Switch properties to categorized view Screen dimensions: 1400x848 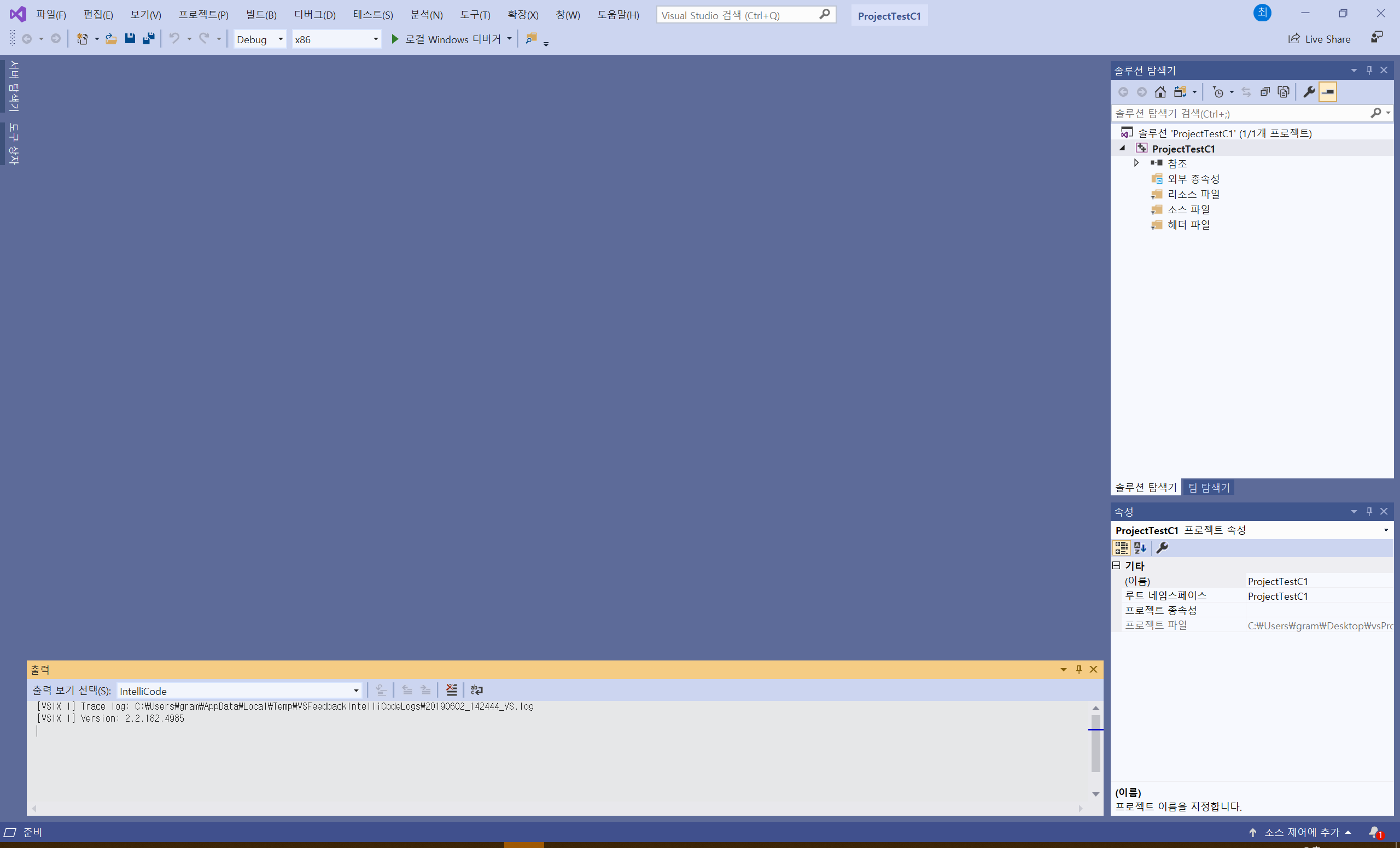pyautogui.click(x=1121, y=547)
